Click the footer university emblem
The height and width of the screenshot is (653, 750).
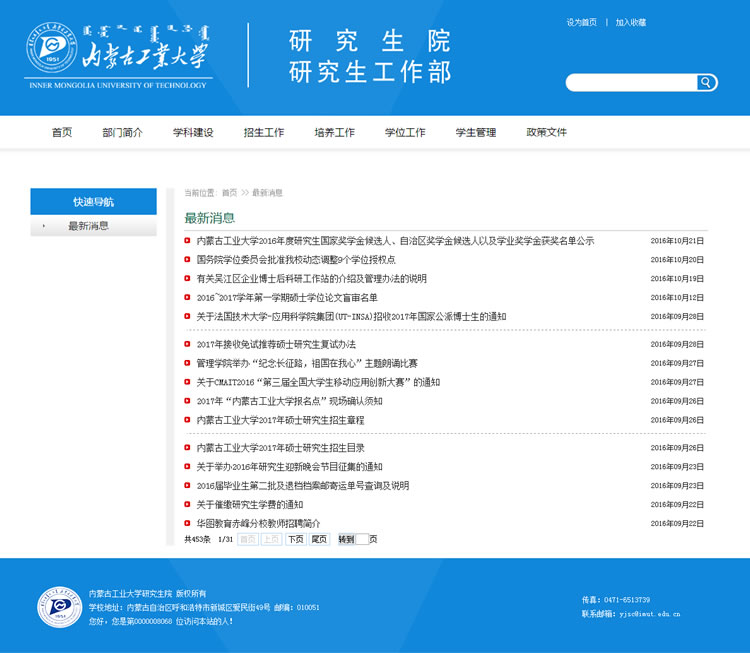60,606
